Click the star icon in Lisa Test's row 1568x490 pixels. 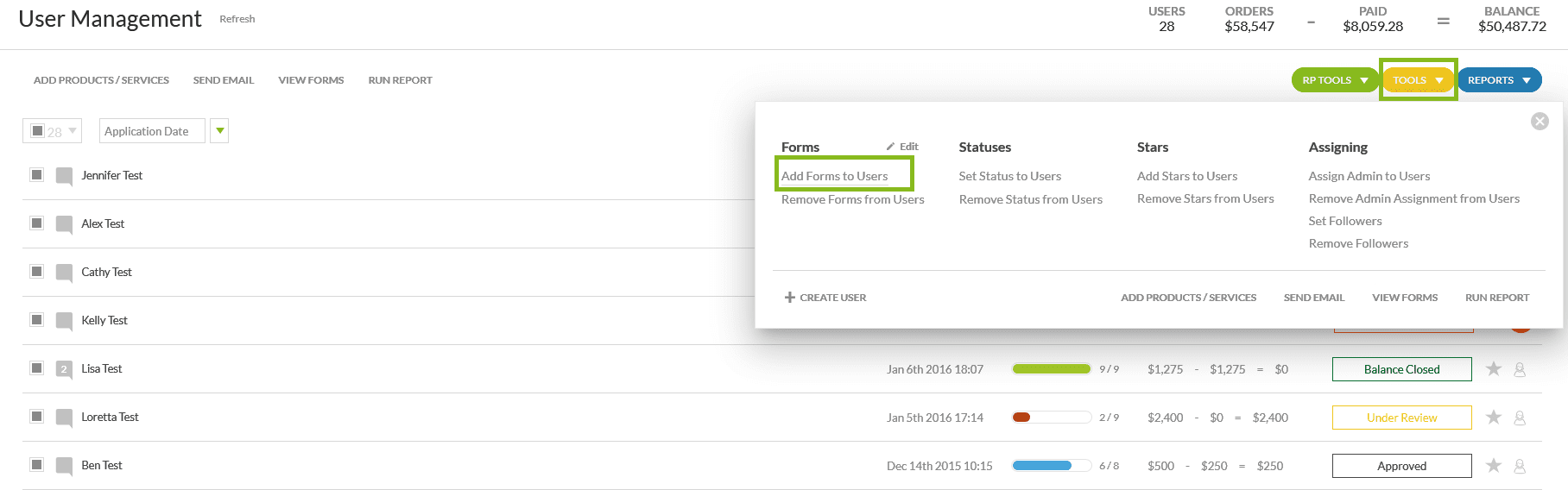(1493, 369)
